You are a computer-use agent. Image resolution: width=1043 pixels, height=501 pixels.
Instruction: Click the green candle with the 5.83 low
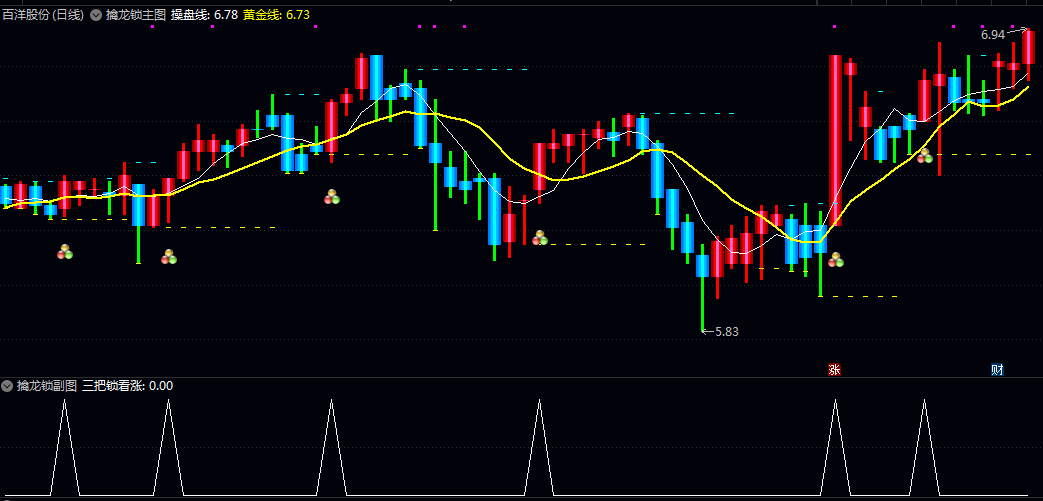point(702,287)
